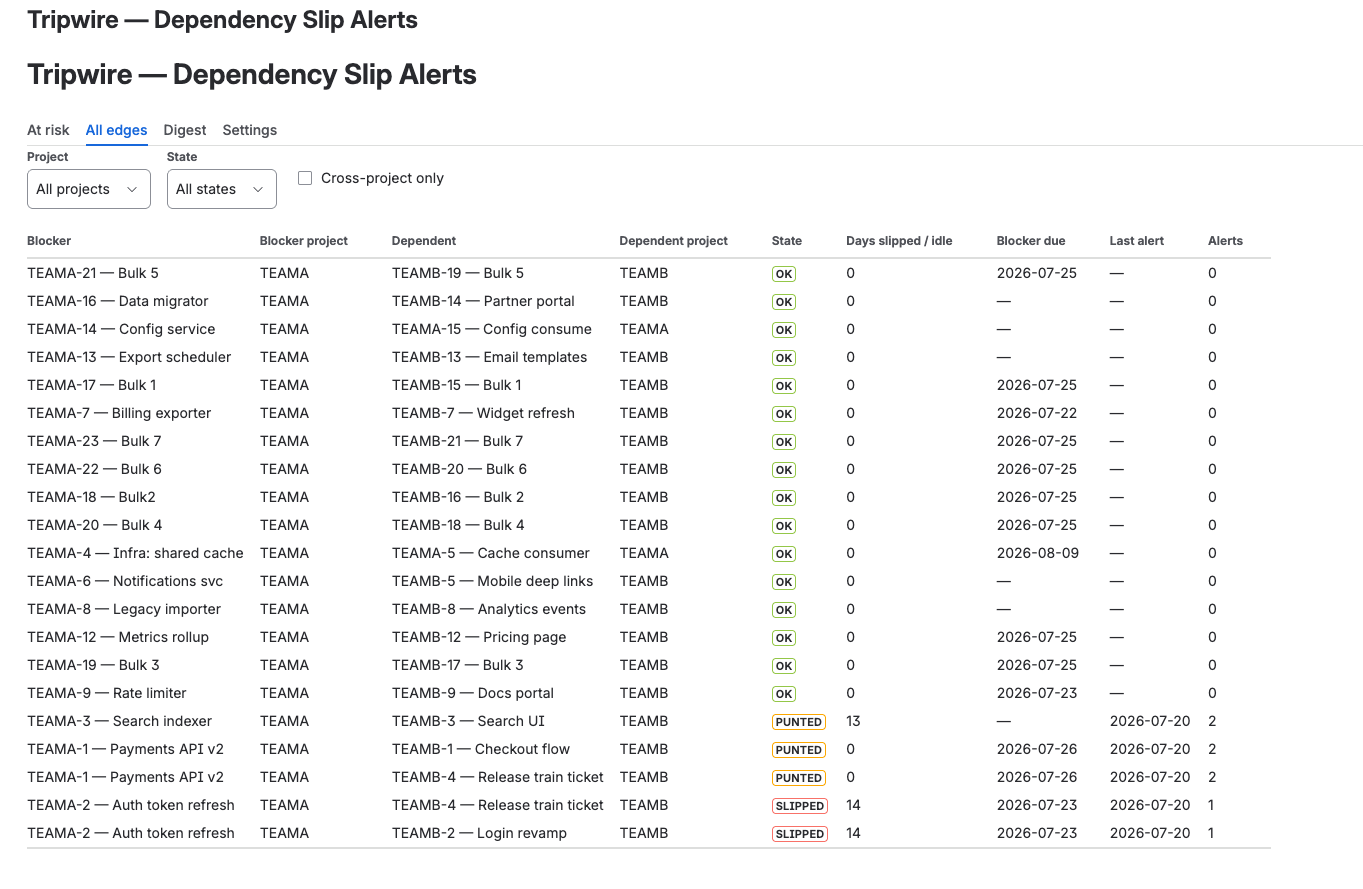The image size is (1363, 889).
Task: Switch to the At risk tab
Action: 48,130
